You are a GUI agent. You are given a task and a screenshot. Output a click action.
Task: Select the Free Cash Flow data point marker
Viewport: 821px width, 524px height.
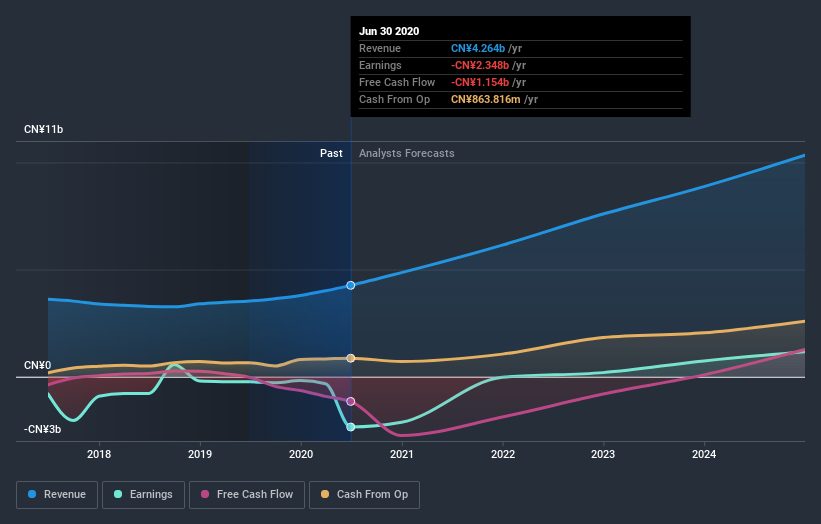click(351, 402)
